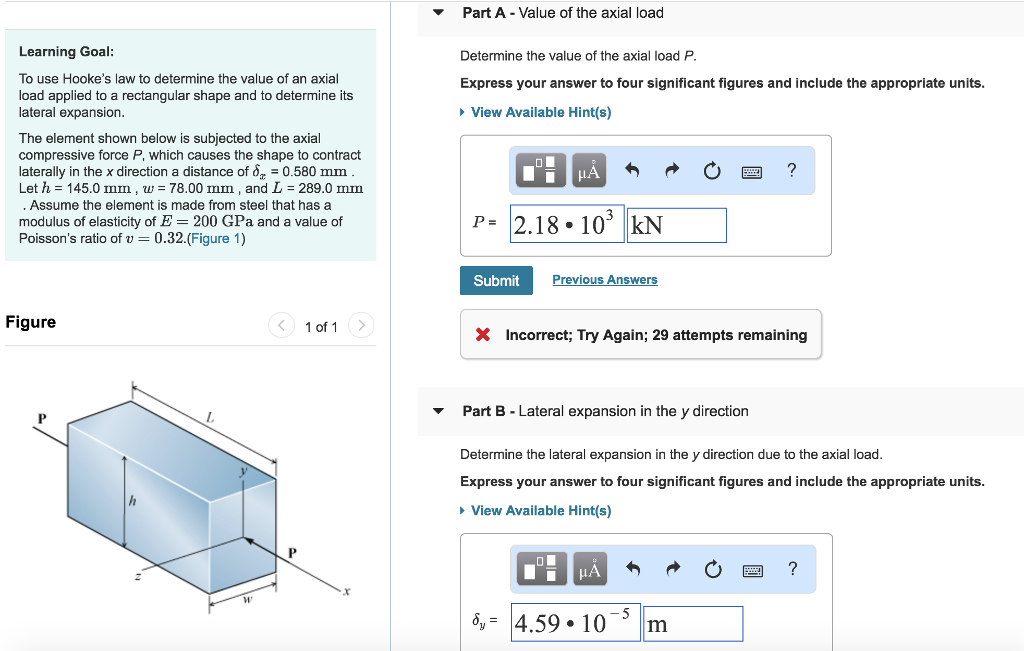The width and height of the screenshot is (1024, 651).
Task: Reset the Part A answer with the reset icon
Action: pyautogui.click(x=712, y=170)
